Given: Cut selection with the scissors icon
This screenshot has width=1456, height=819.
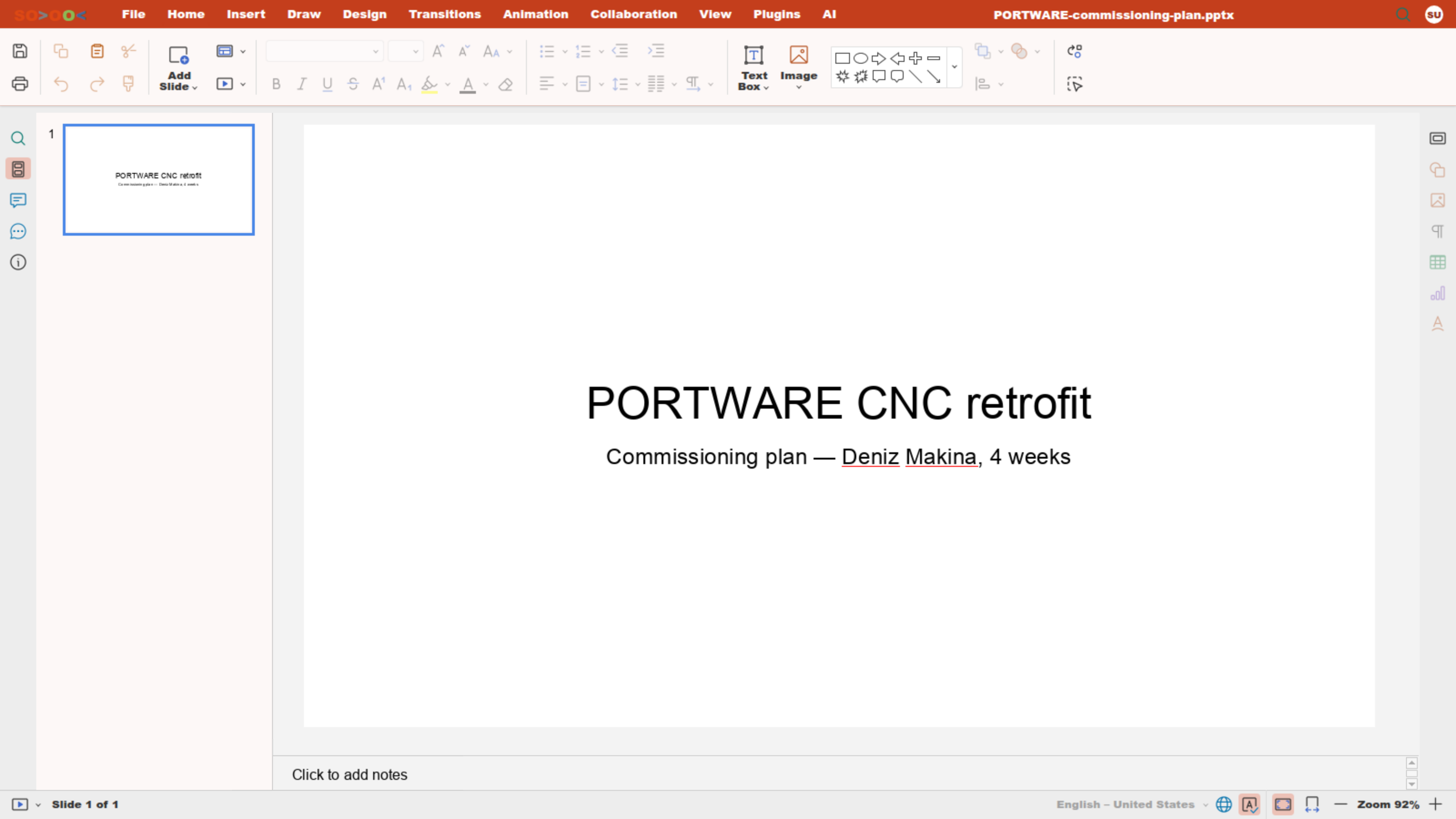Looking at the screenshot, I should click(x=128, y=51).
